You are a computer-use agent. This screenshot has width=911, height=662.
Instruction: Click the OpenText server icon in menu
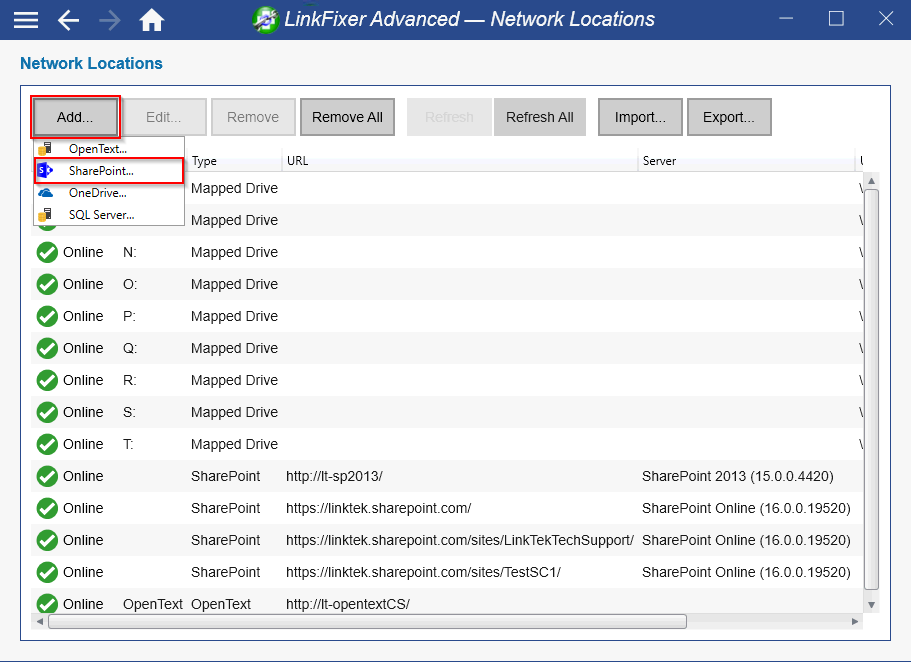click(x=45, y=149)
